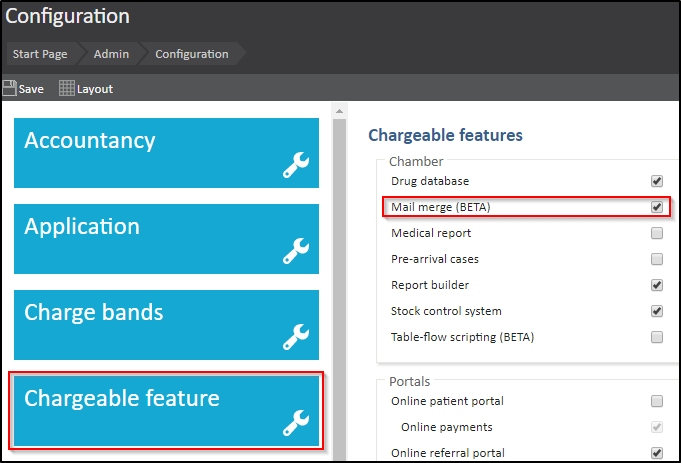Click the Save disk icon

pos(10,89)
